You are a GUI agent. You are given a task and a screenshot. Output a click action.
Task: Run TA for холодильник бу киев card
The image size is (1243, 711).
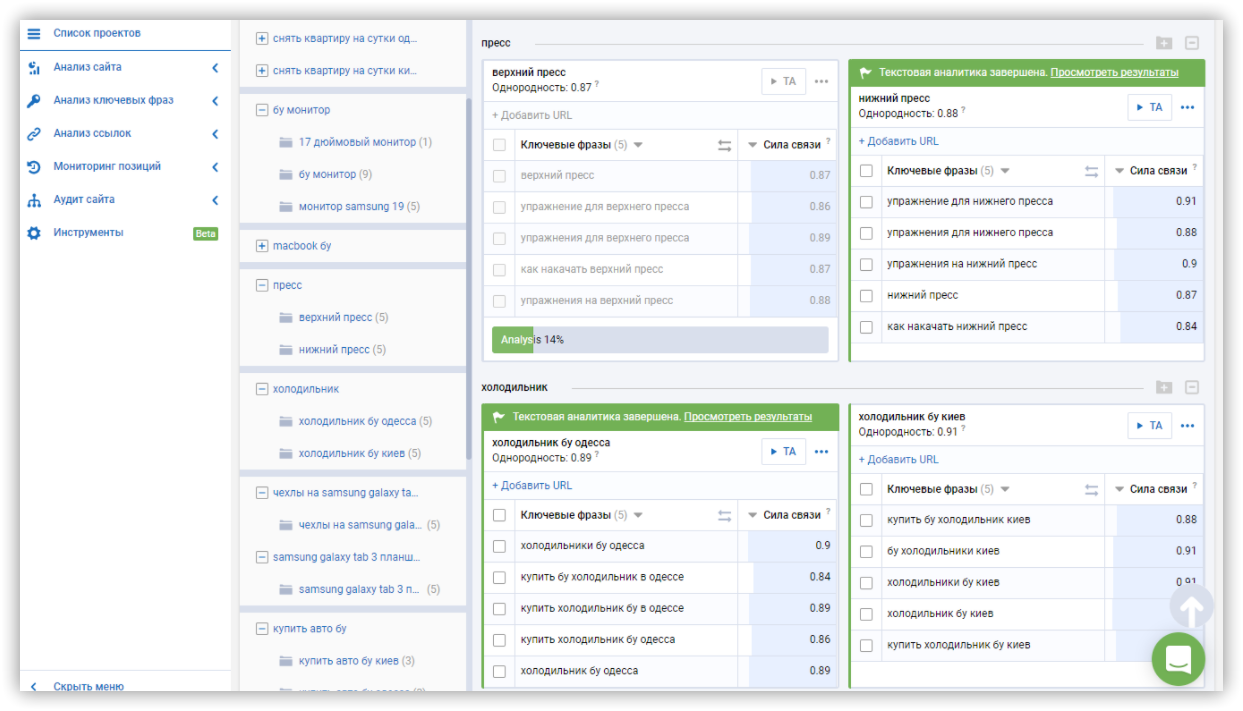point(1150,426)
